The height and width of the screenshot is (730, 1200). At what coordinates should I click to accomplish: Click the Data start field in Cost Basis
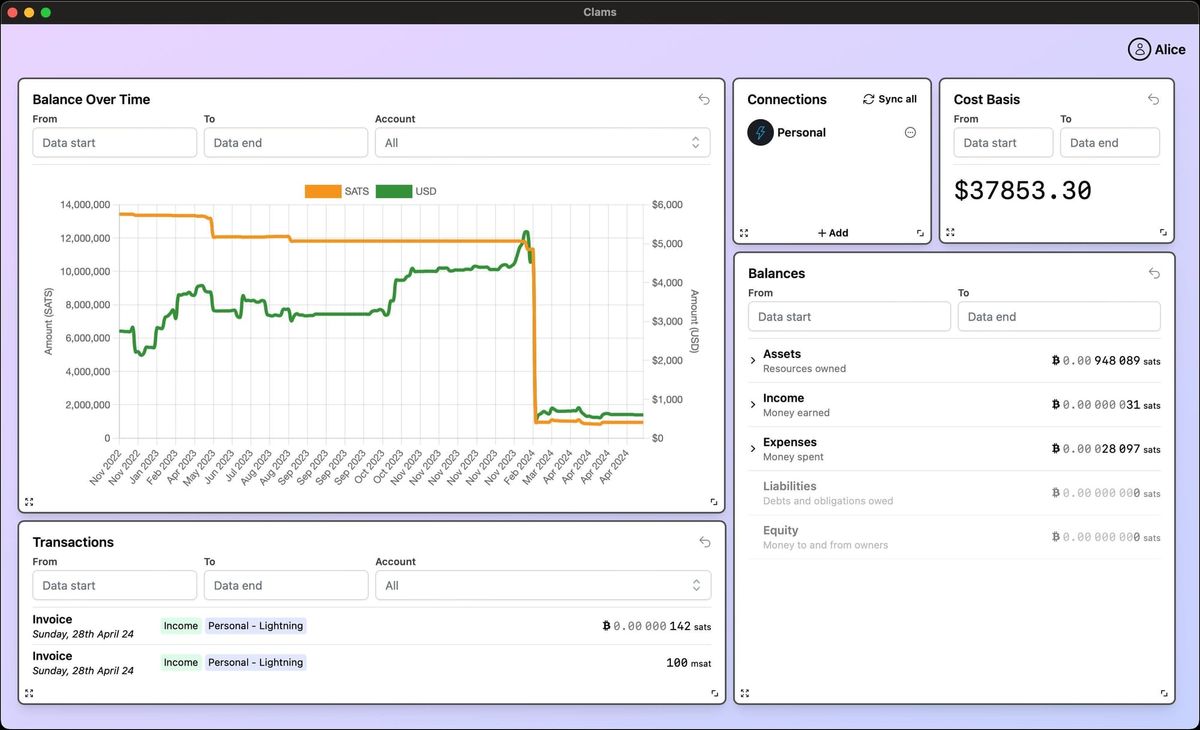click(x=1002, y=142)
